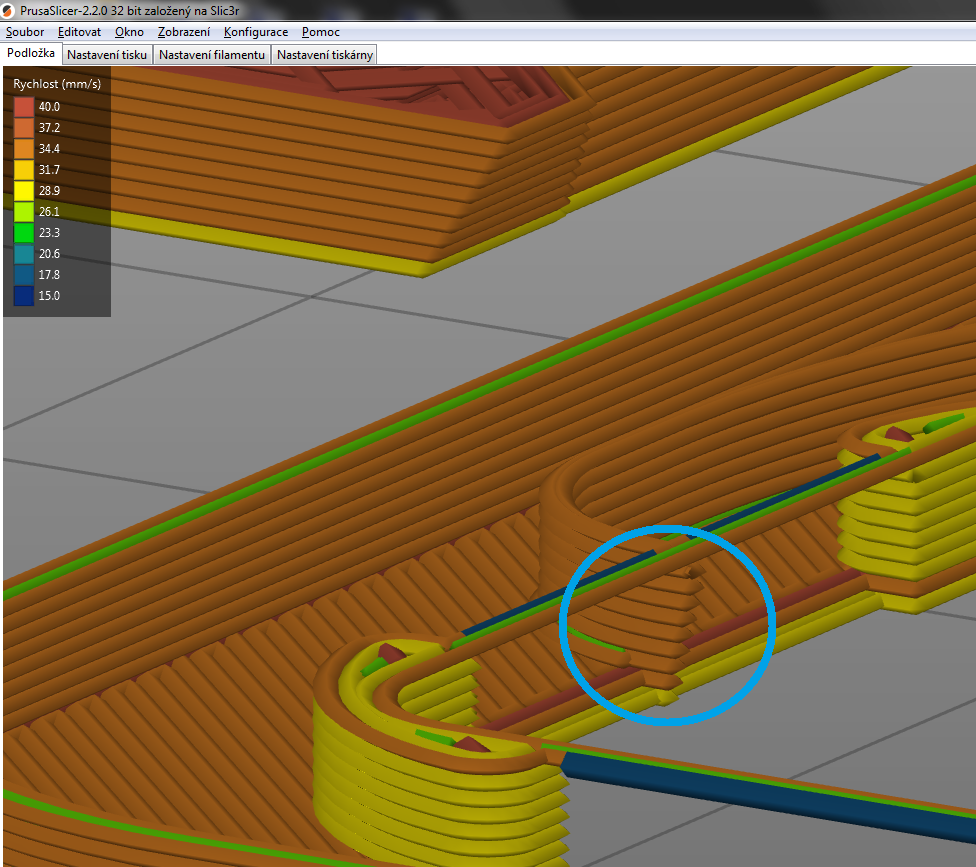Click the 40.0 speed legend color swatch
Image resolution: width=976 pixels, height=867 pixels.
point(24,107)
